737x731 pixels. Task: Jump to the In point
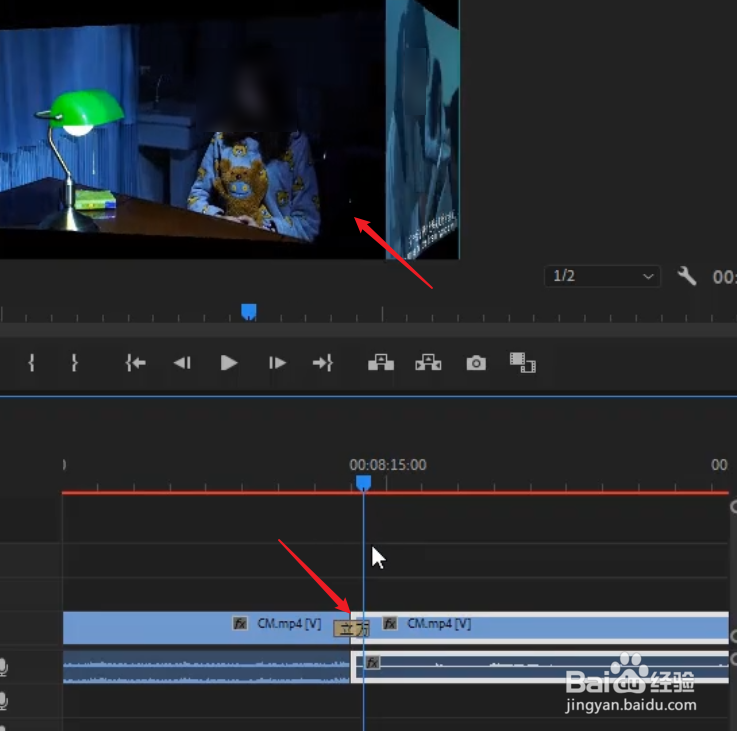click(x=135, y=363)
